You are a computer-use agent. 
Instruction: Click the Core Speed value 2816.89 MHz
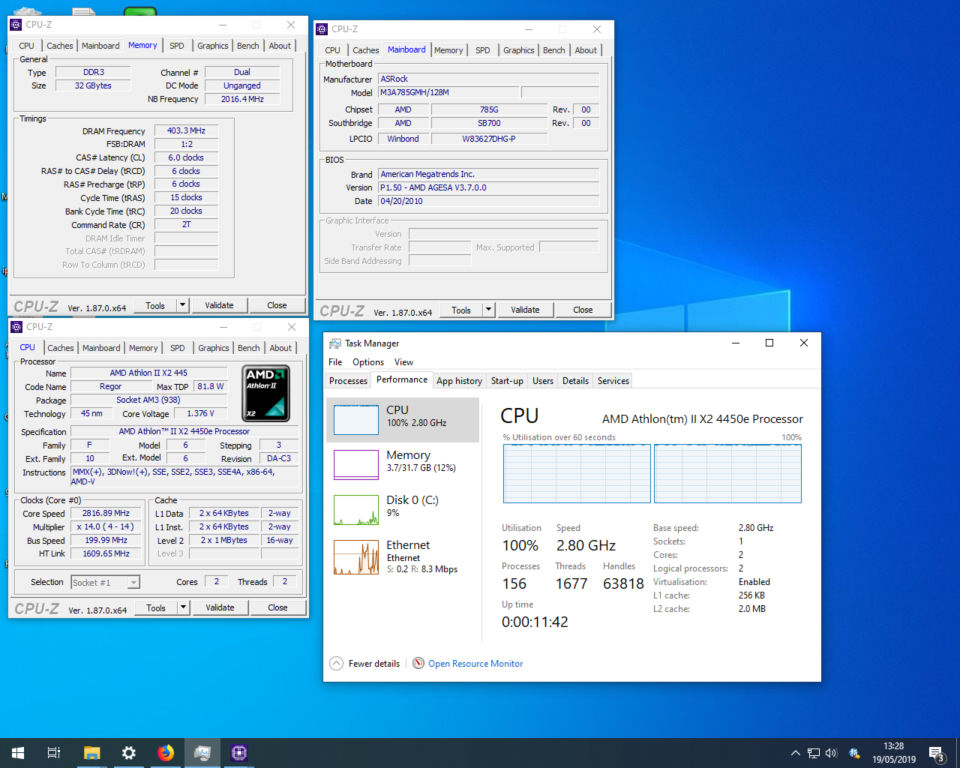[106, 513]
